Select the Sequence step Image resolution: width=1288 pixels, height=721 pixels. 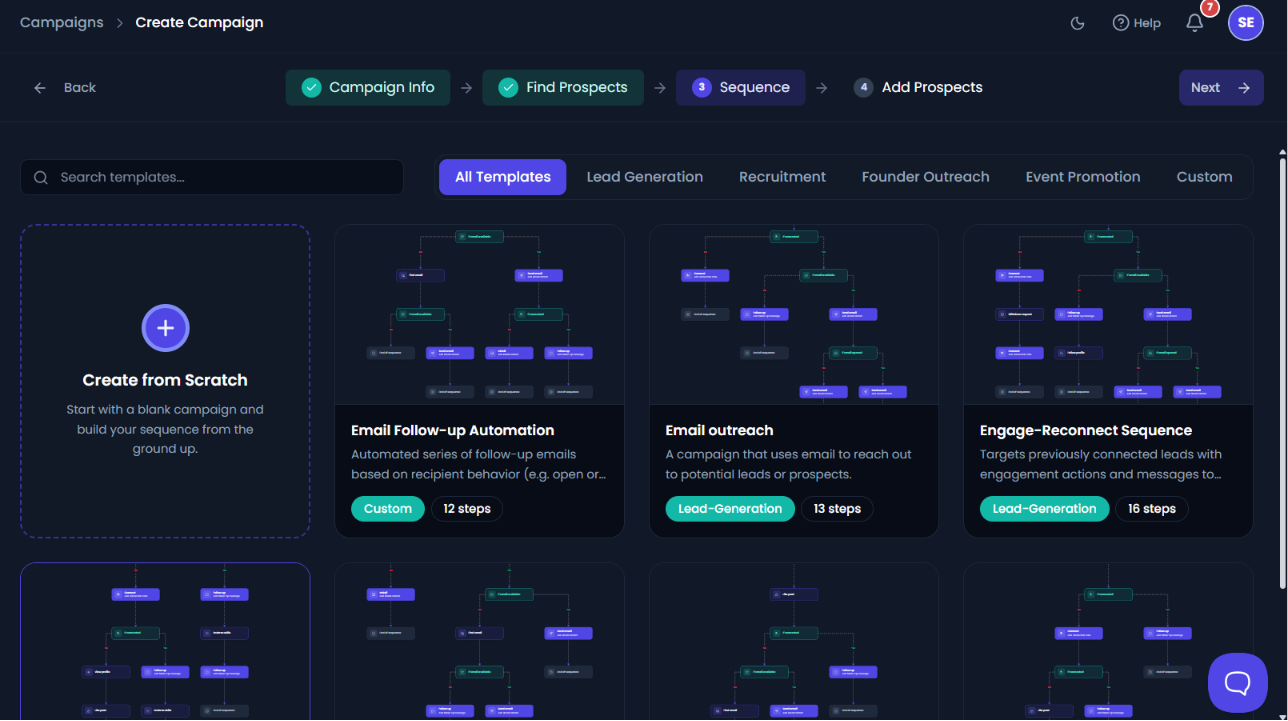tap(741, 88)
